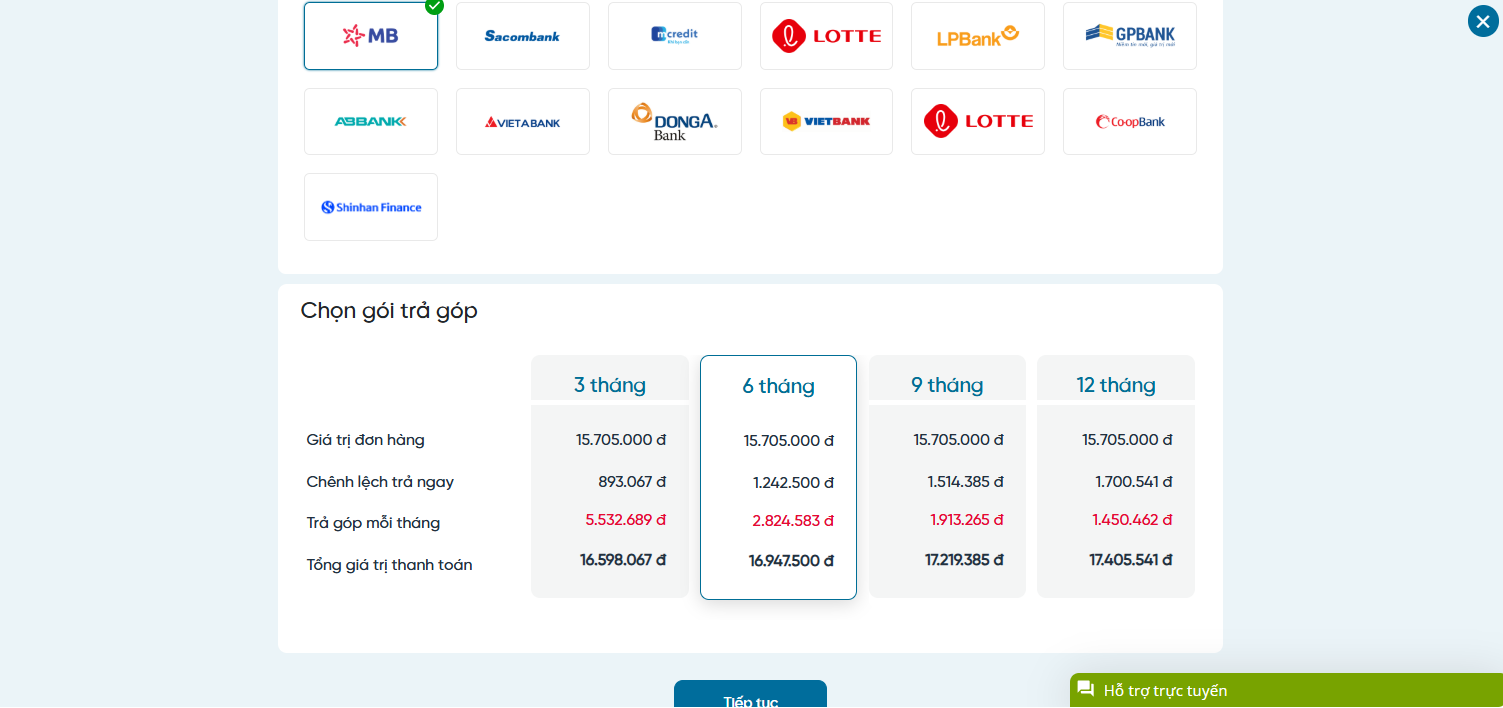
Task: Click the 1.242.500 đ difference value
Action: coord(794,482)
